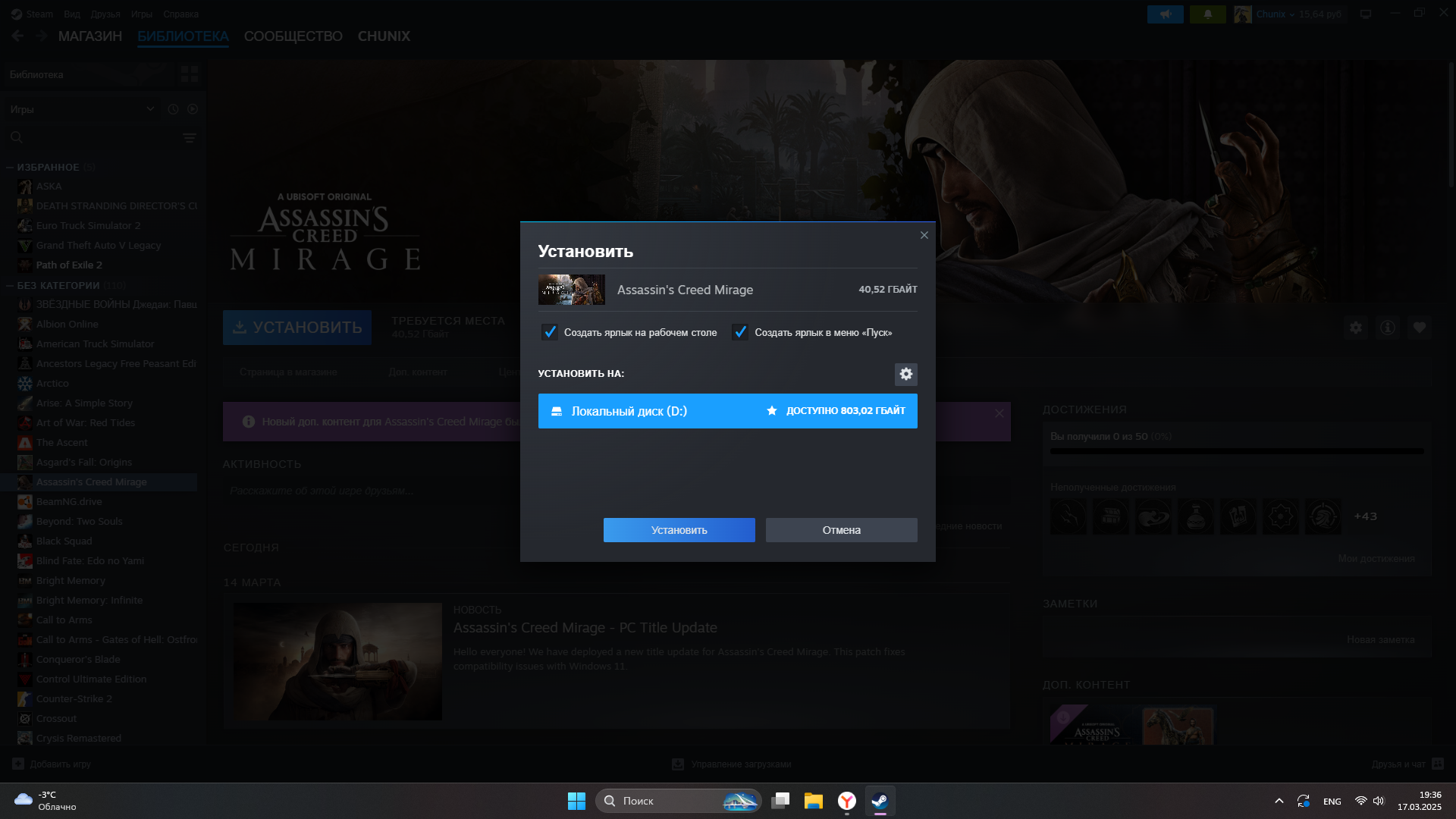Viewport: 1456px width, 819px height.
Task: Click Мои достижения link
Action: tap(1376, 559)
